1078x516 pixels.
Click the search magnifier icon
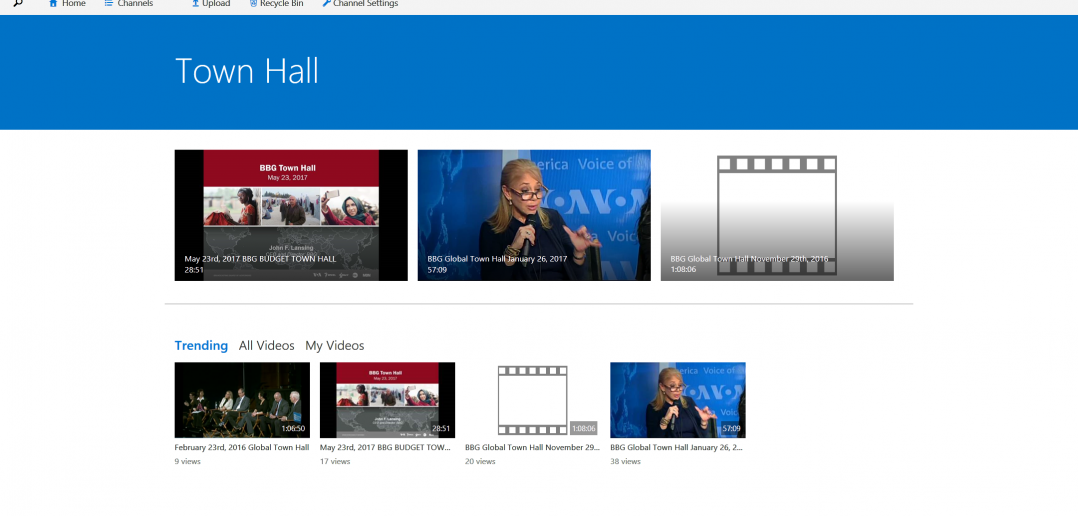(x=18, y=3)
